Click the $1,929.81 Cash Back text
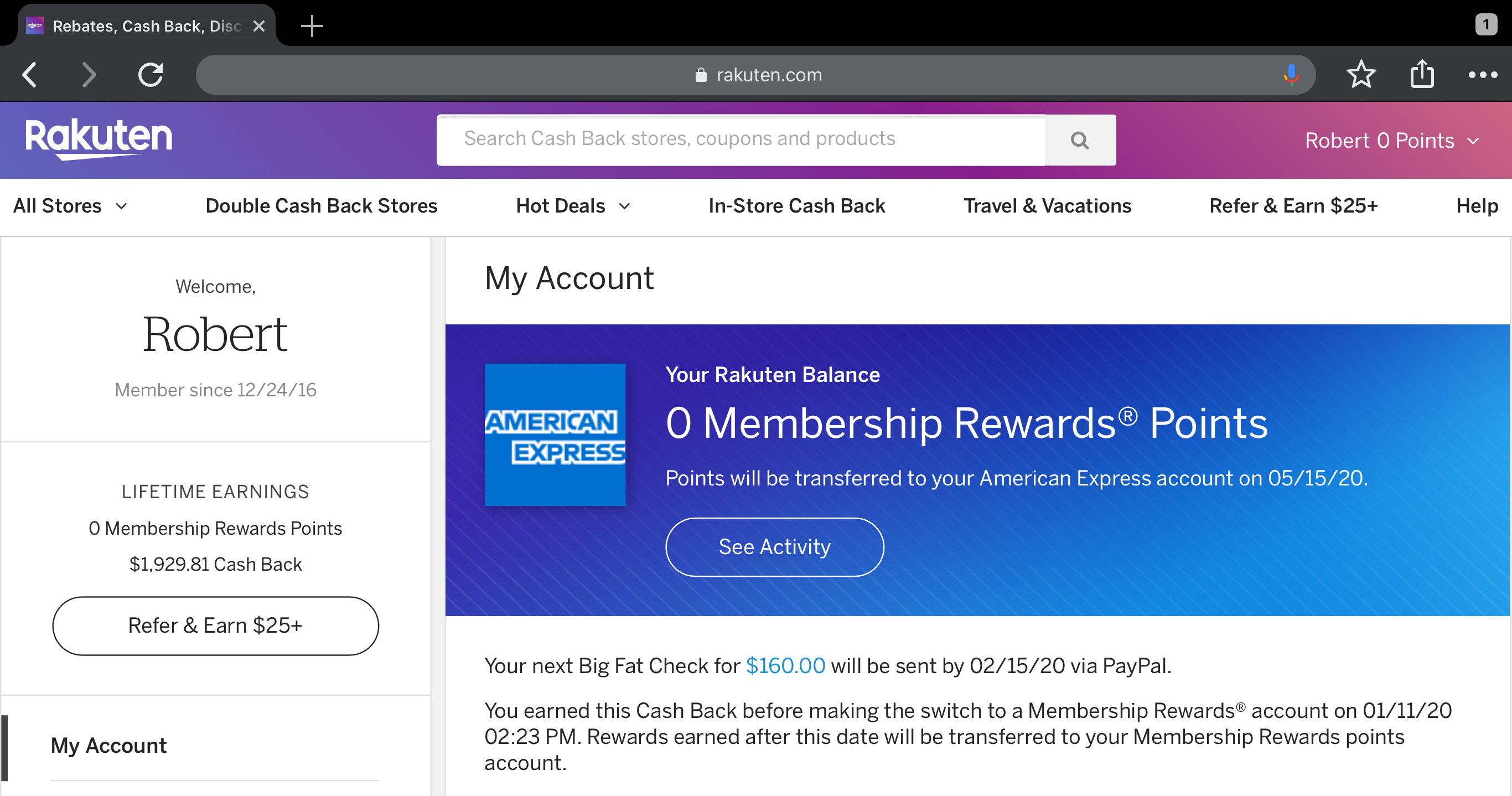This screenshot has height=796, width=1512. [215, 564]
